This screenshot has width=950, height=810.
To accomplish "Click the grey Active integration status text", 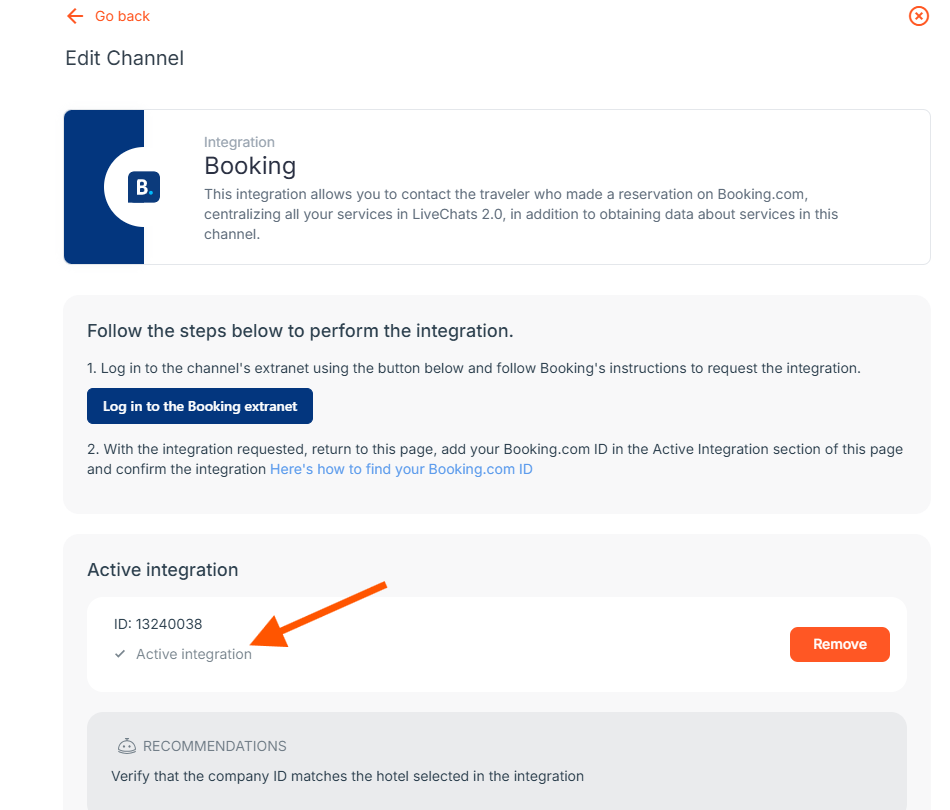I will click(x=194, y=654).
